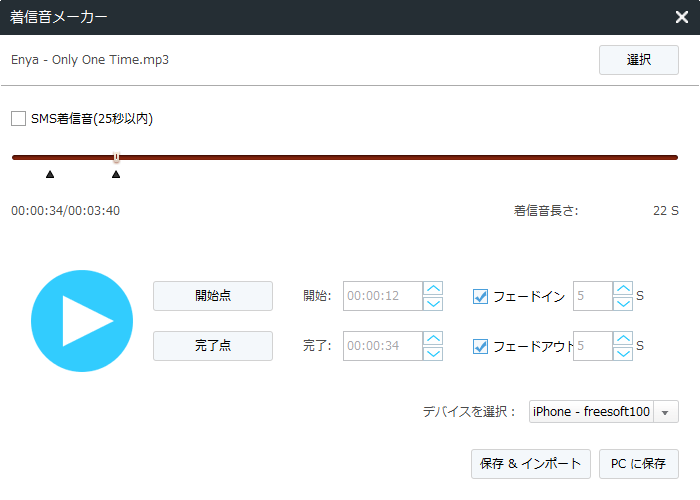The height and width of the screenshot is (500, 700).
Task: Select the start point triangle marker
Action: 50,174
